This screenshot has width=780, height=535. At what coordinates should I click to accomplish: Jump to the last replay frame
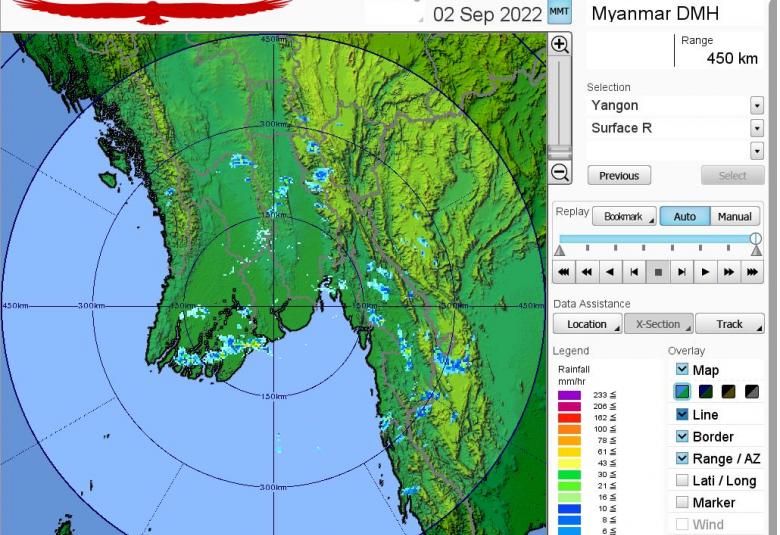point(753,271)
